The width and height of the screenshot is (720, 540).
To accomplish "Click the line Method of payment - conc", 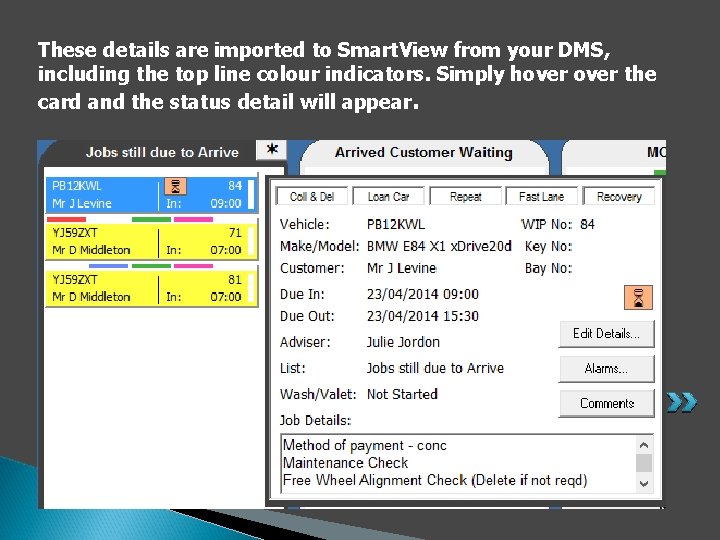I will coord(365,445).
